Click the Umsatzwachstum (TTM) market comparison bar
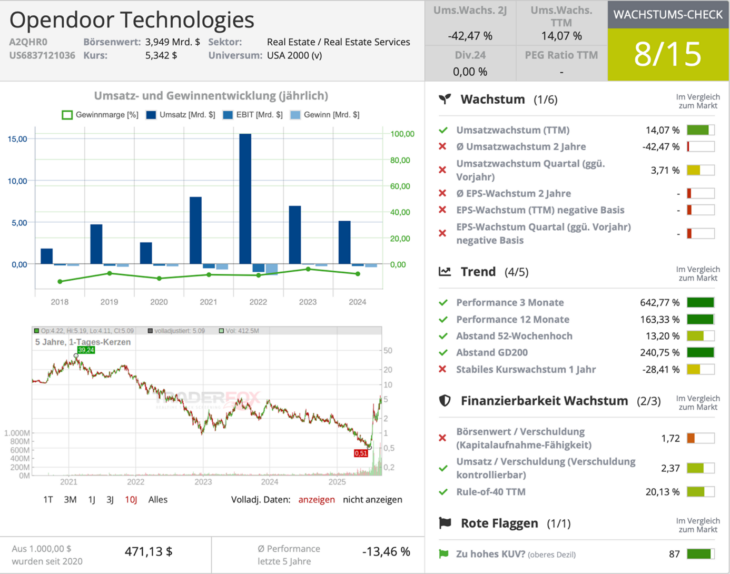Viewport: 730px width, 574px height. [x=701, y=130]
